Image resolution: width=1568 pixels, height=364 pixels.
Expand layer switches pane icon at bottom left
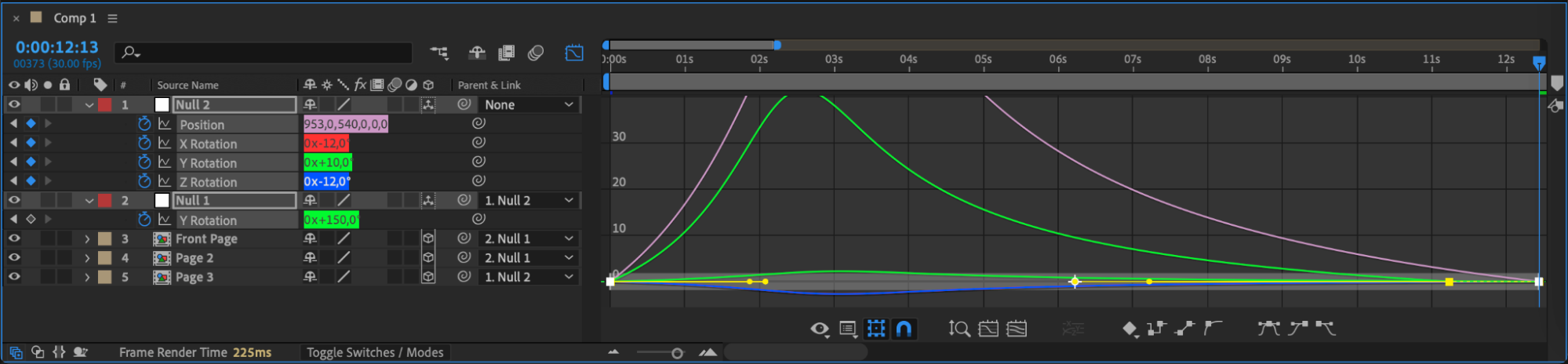tap(16, 352)
